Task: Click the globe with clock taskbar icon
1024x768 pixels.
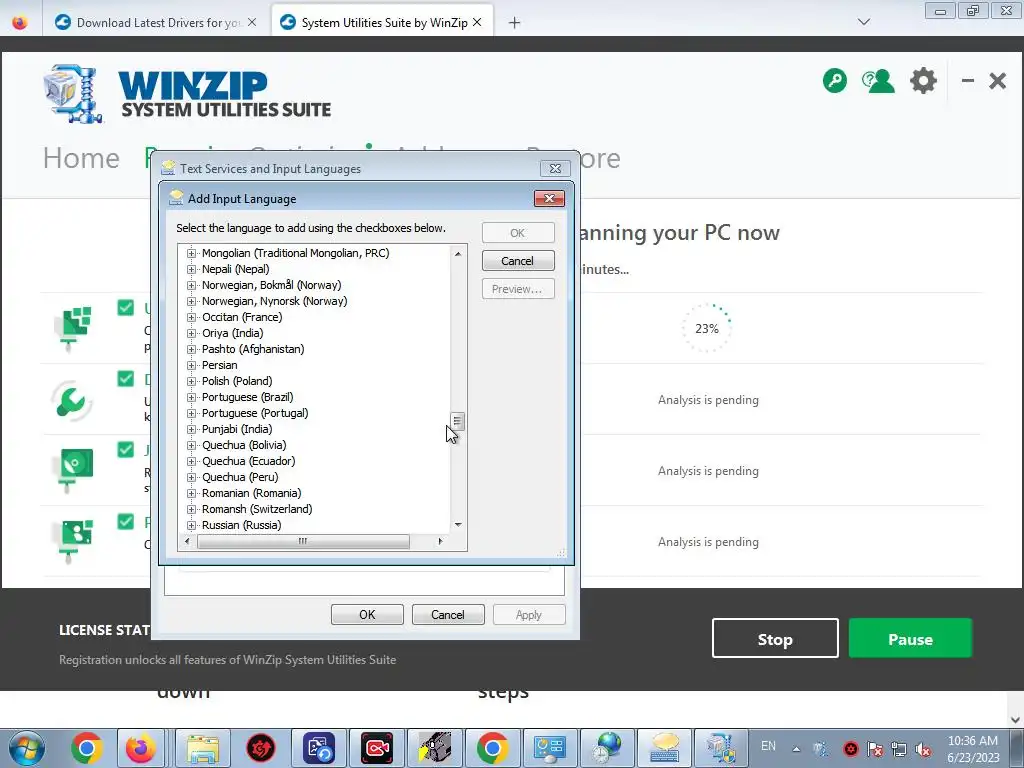Action: (x=607, y=748)
